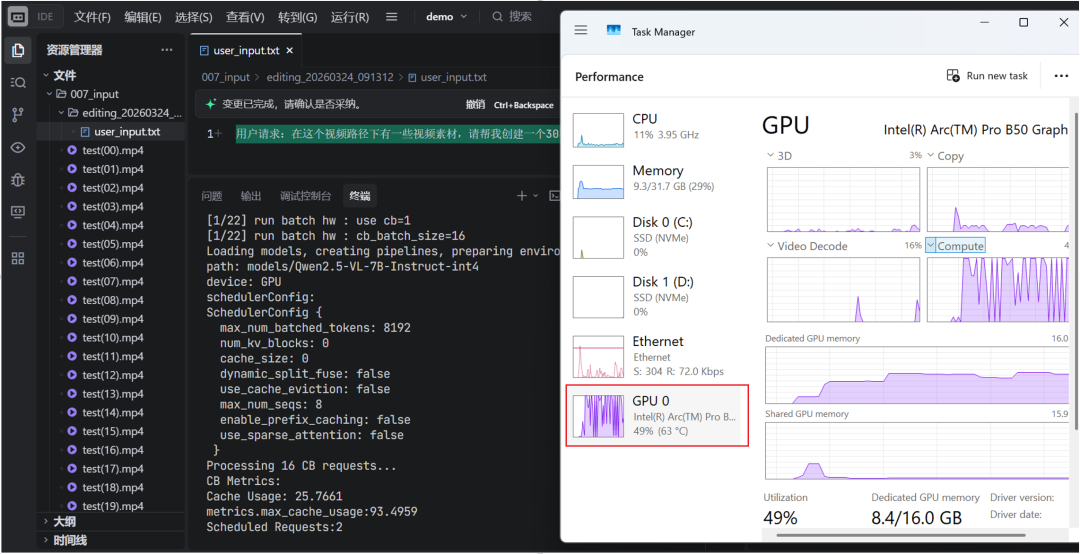The width and height of the screenshot is (1080, 554).
Task: Switch to the 输出 panel tab
Action: pyautogui.click(x=250, y=196)
